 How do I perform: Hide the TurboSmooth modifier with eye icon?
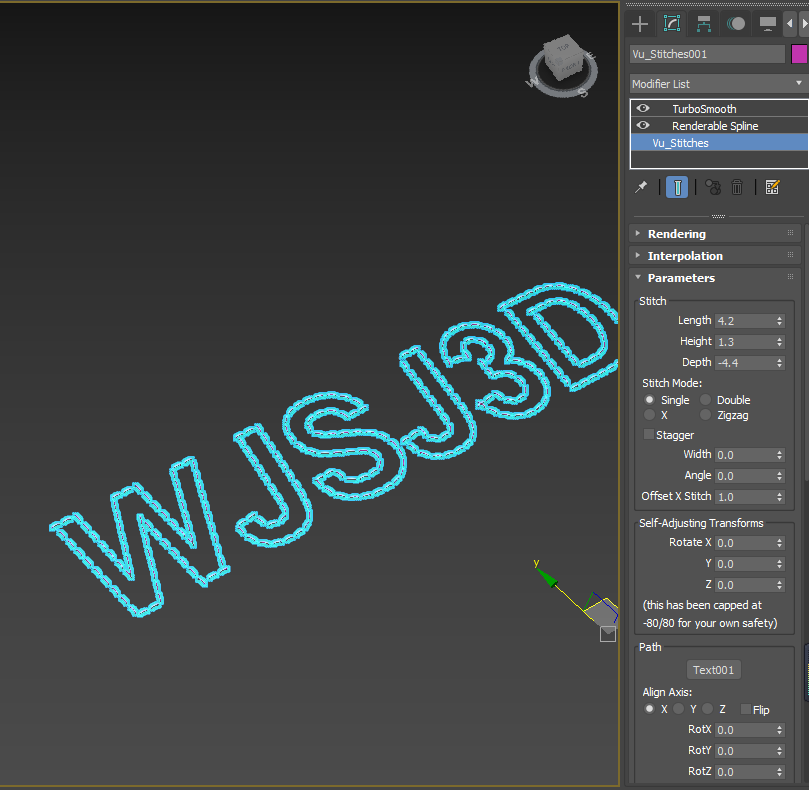coord(643,109)
